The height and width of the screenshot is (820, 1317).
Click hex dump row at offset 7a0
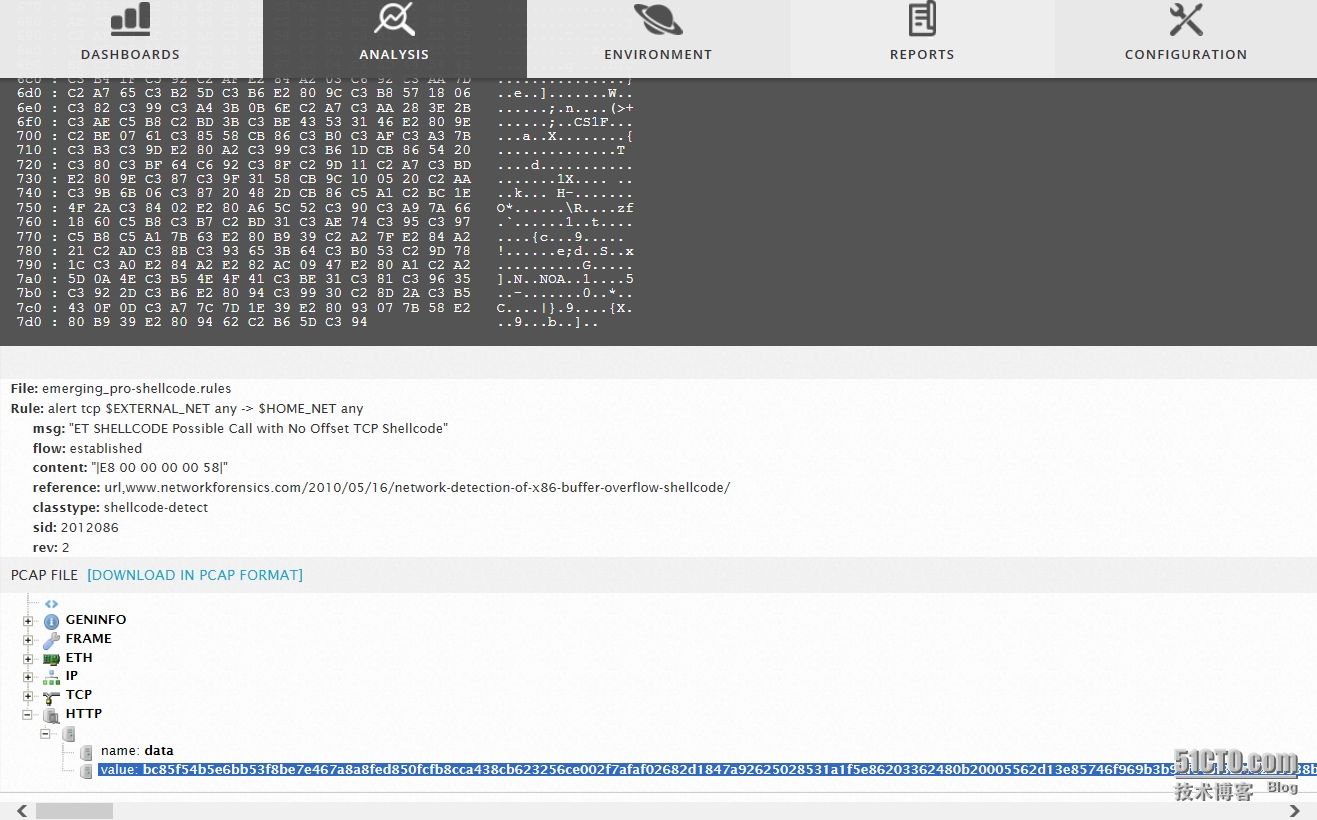(x=326, y=279)
